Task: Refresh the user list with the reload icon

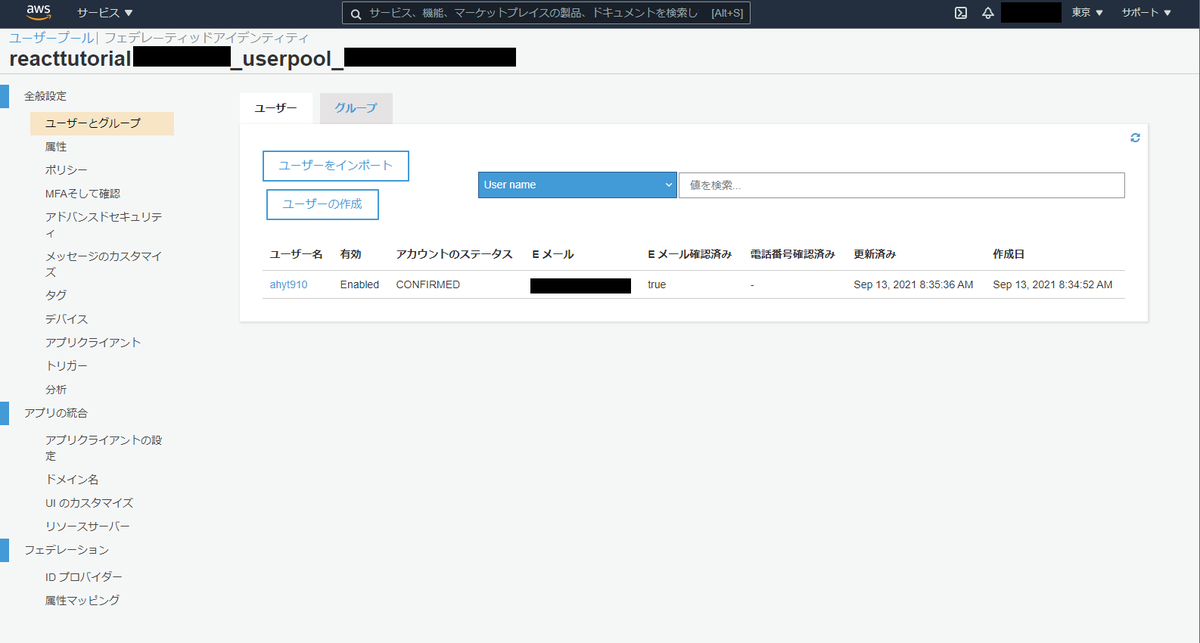Action: (1135, 137)
